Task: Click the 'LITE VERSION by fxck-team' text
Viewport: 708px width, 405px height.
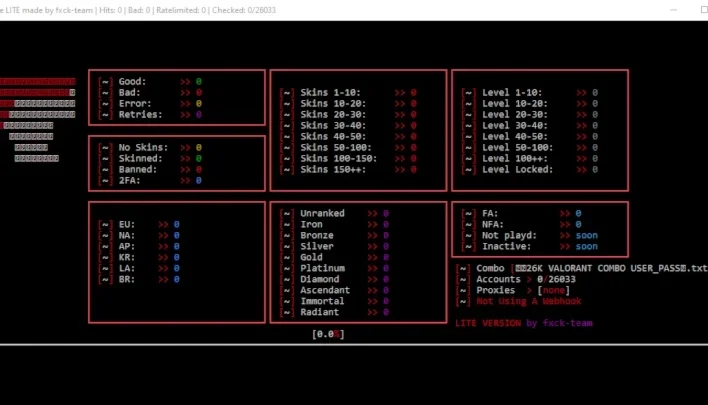Action: [x=524, y=323]
